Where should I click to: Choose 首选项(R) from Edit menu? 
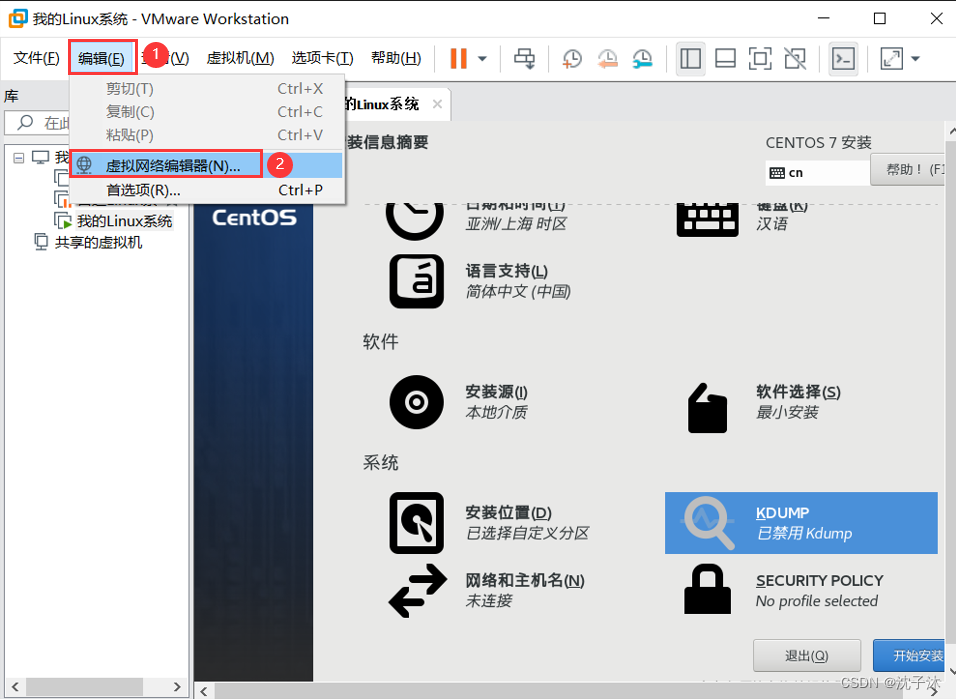pos(207,190)
